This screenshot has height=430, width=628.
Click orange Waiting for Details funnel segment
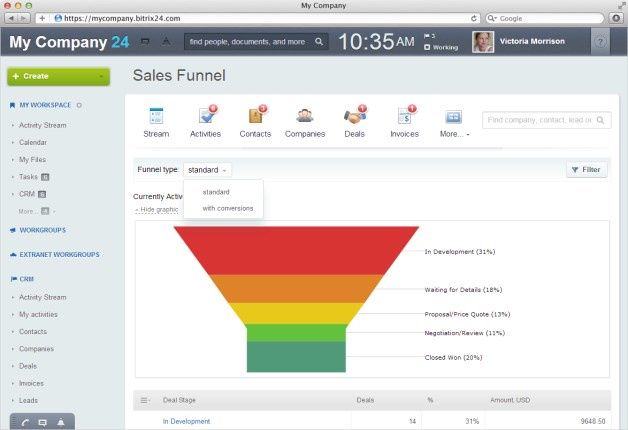(x=296, y=289)
